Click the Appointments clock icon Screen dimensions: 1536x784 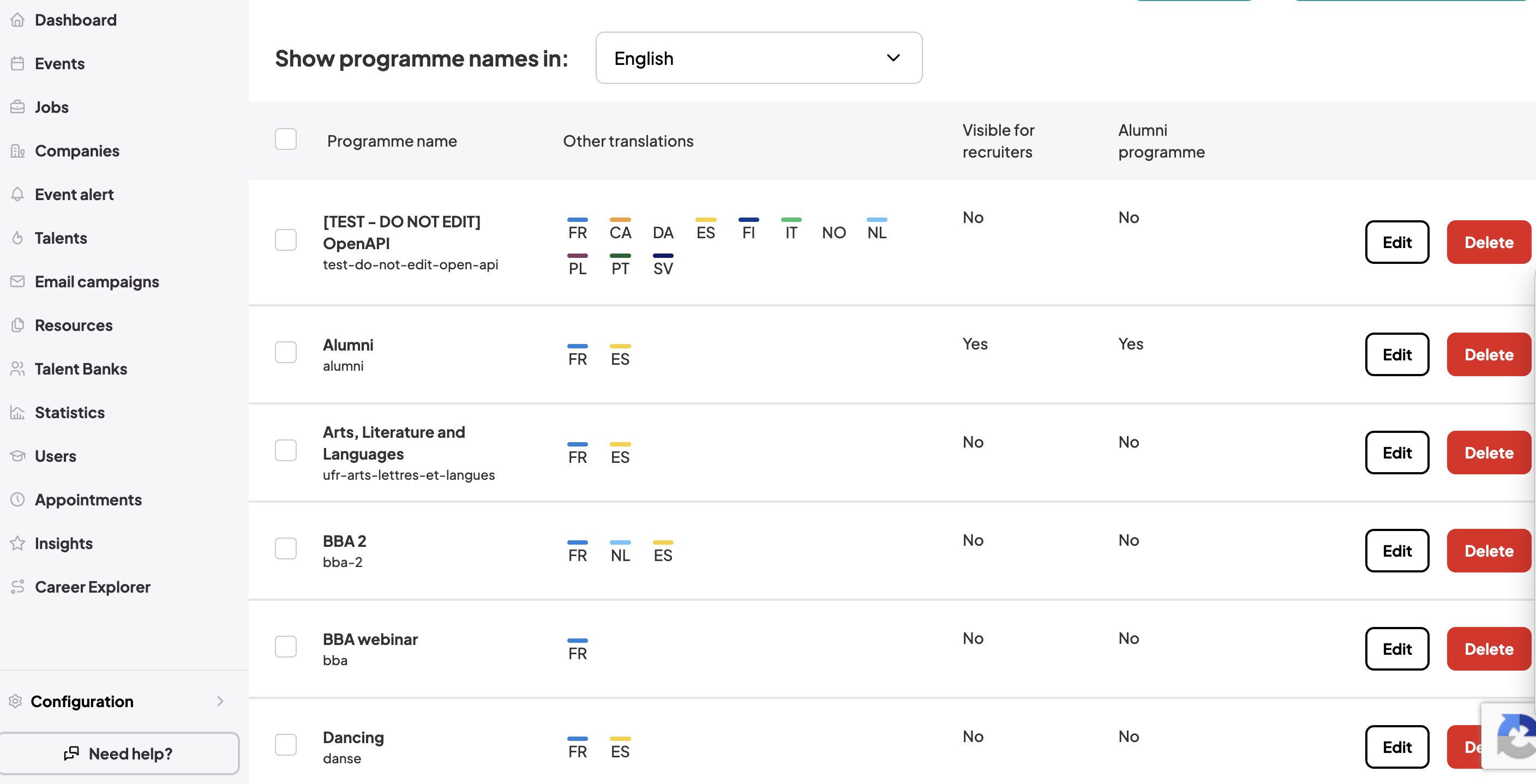tap(17, 499)
